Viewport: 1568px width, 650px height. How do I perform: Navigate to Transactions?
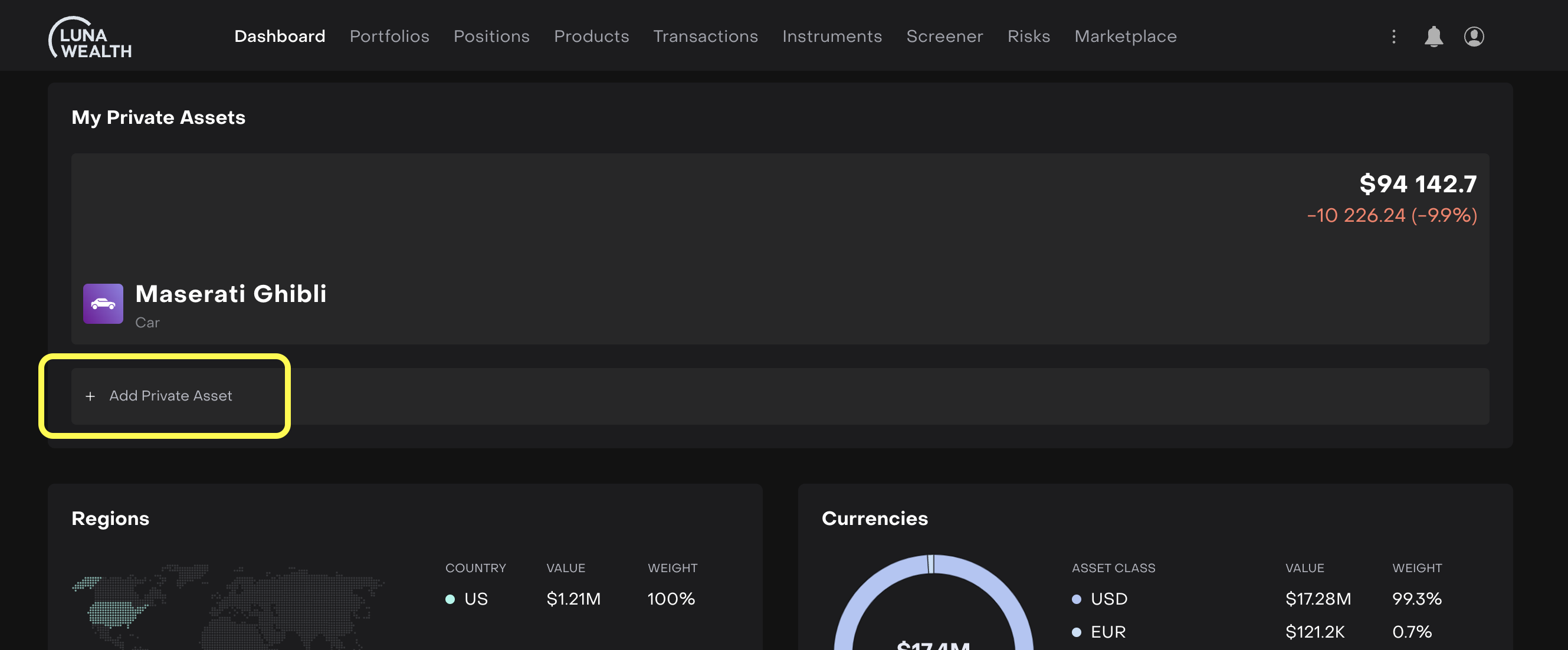(705, 37)
